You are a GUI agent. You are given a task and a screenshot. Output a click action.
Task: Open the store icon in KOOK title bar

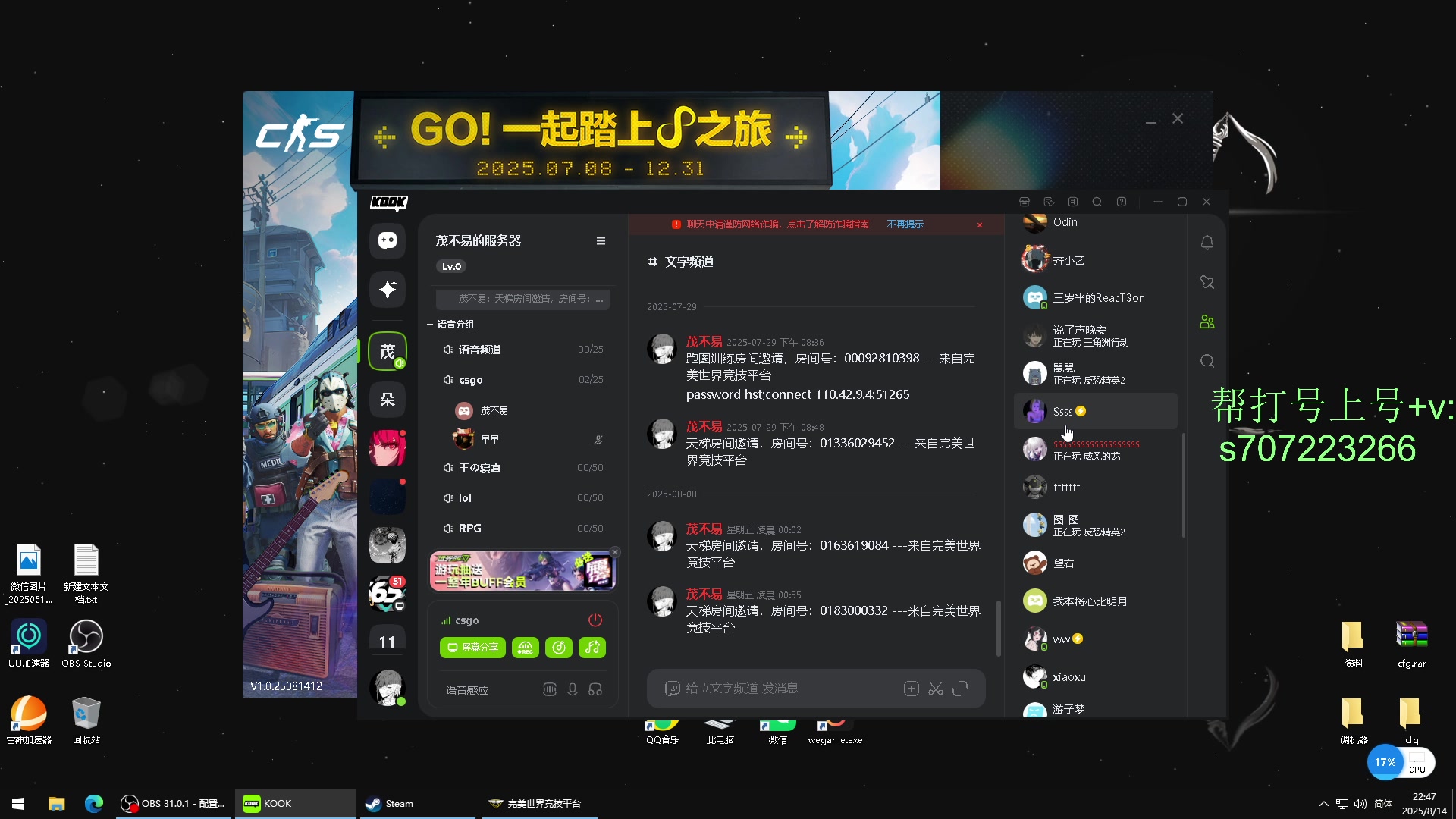click(1025, 202)
